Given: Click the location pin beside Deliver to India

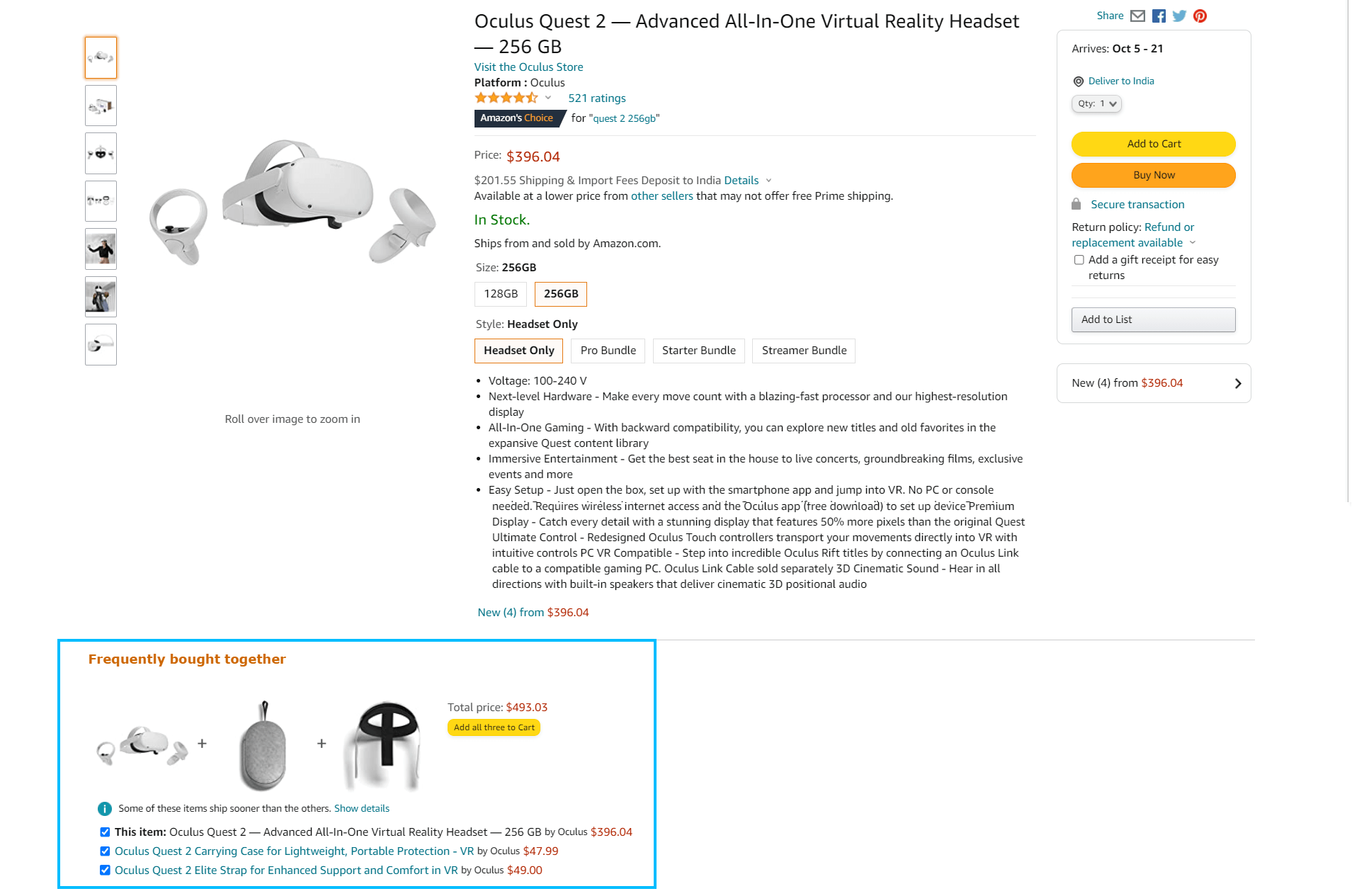Looking at the screenshot, I should [x=1078, y=81].
